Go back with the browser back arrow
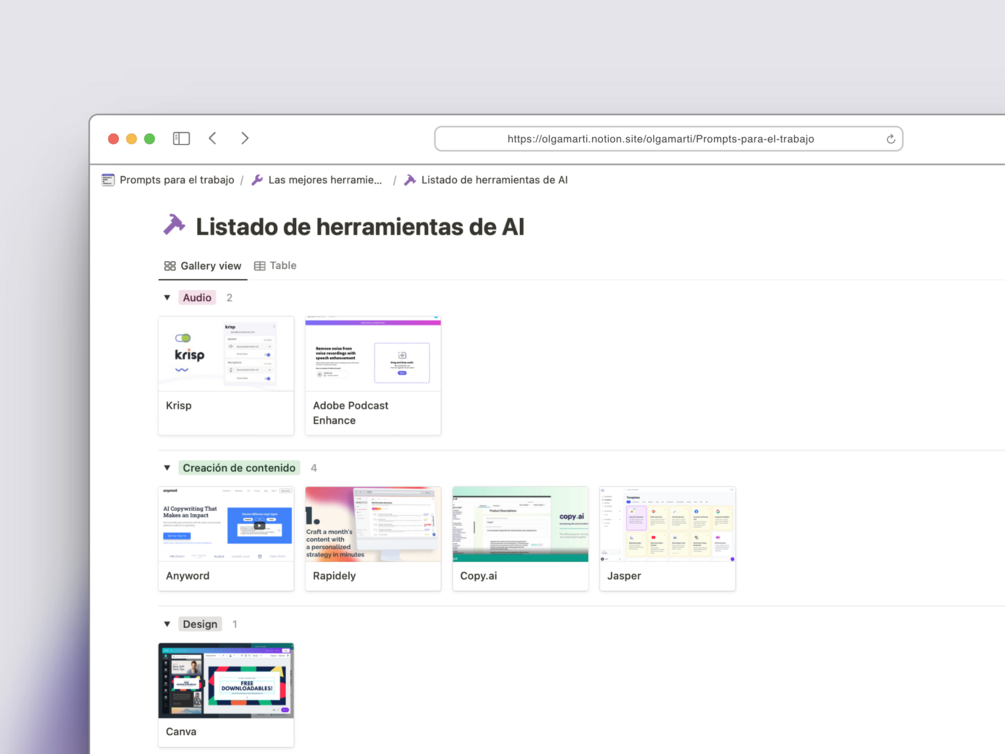 point(213,138)
